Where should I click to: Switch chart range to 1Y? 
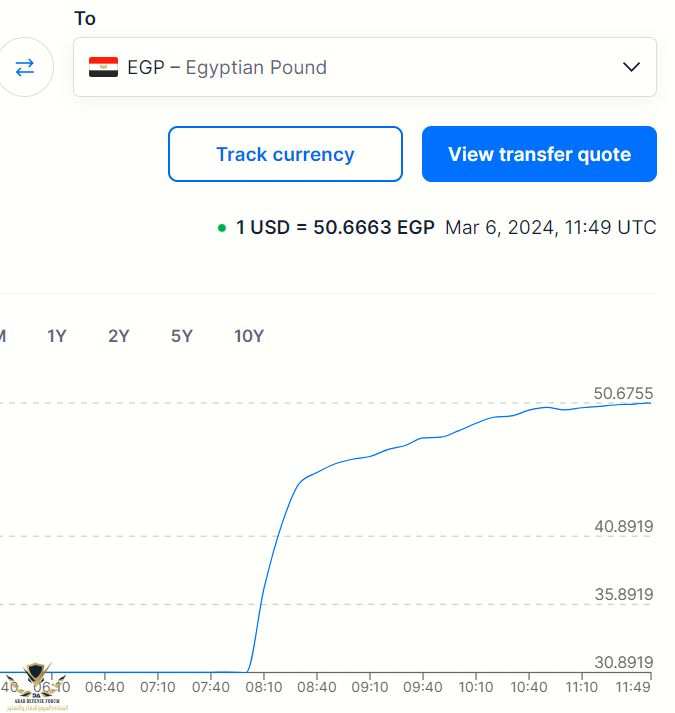(x=57, y=336)
